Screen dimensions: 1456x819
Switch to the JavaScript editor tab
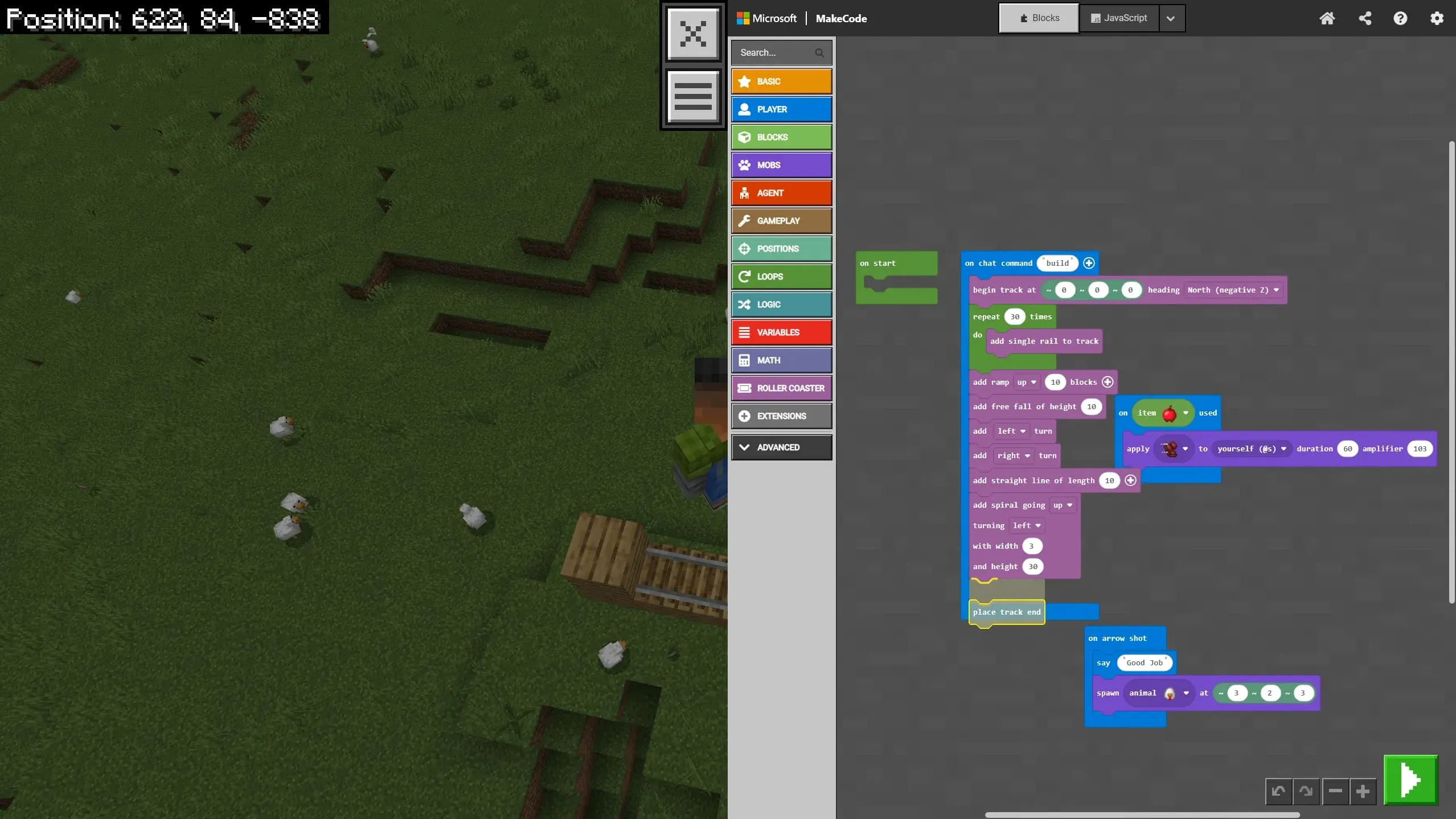coord(1119,18)
